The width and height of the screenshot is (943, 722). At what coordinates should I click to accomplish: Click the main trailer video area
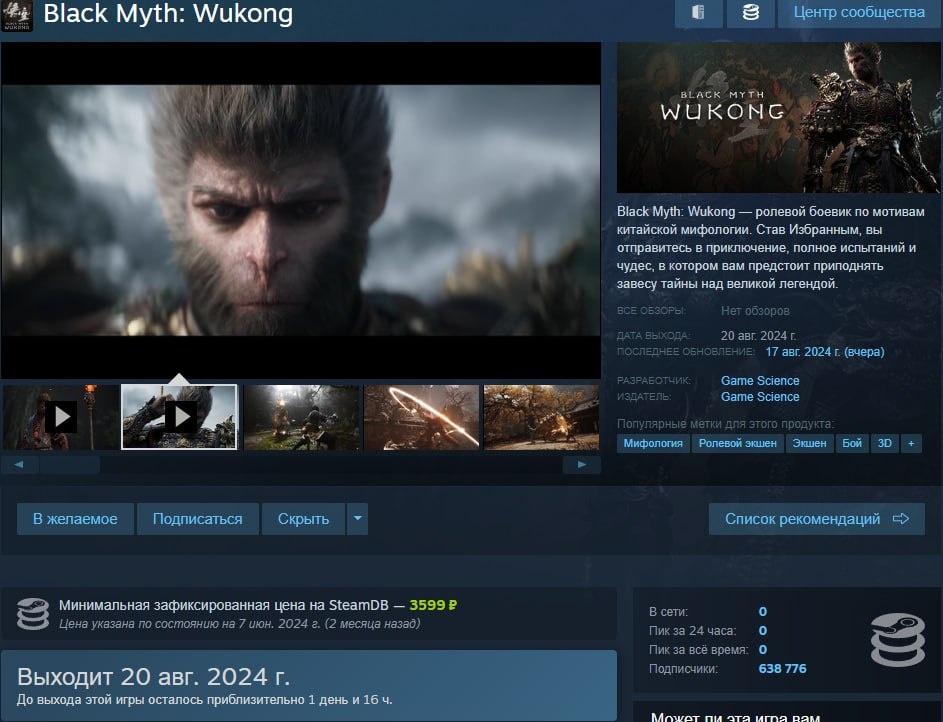301,210
